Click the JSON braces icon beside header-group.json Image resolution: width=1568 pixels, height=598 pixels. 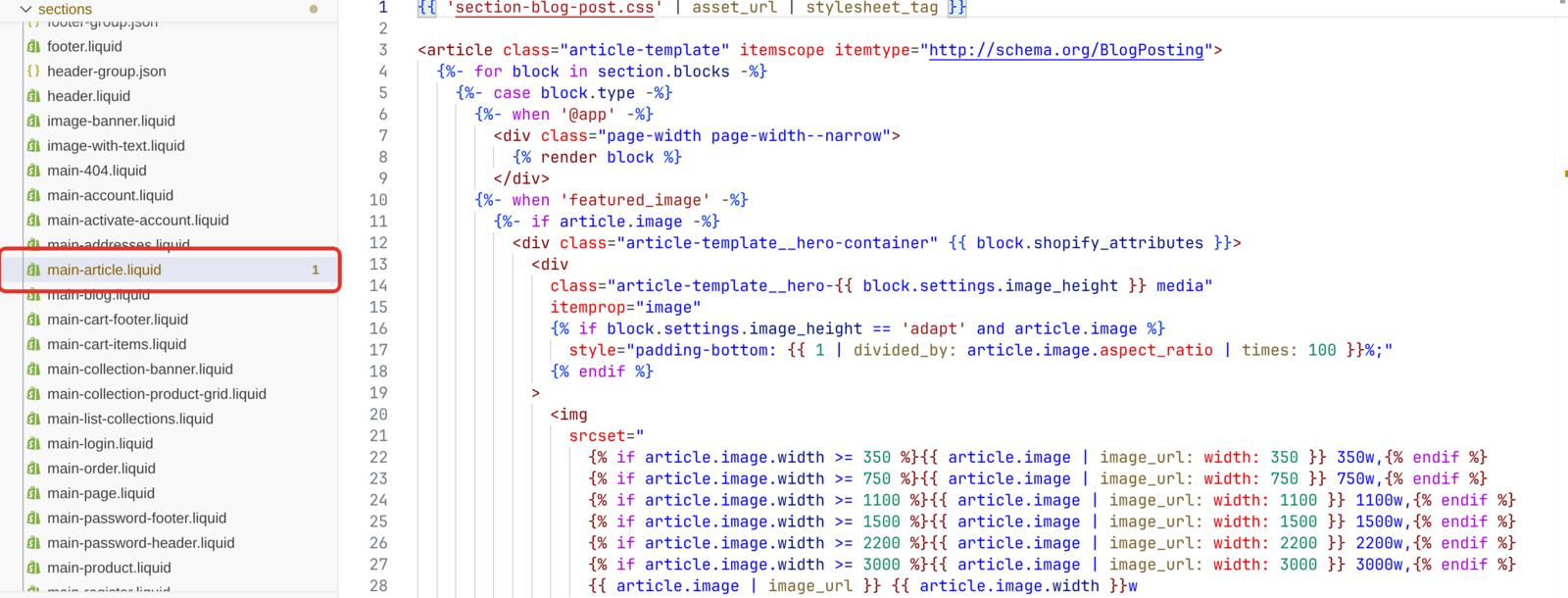point(33,71)
